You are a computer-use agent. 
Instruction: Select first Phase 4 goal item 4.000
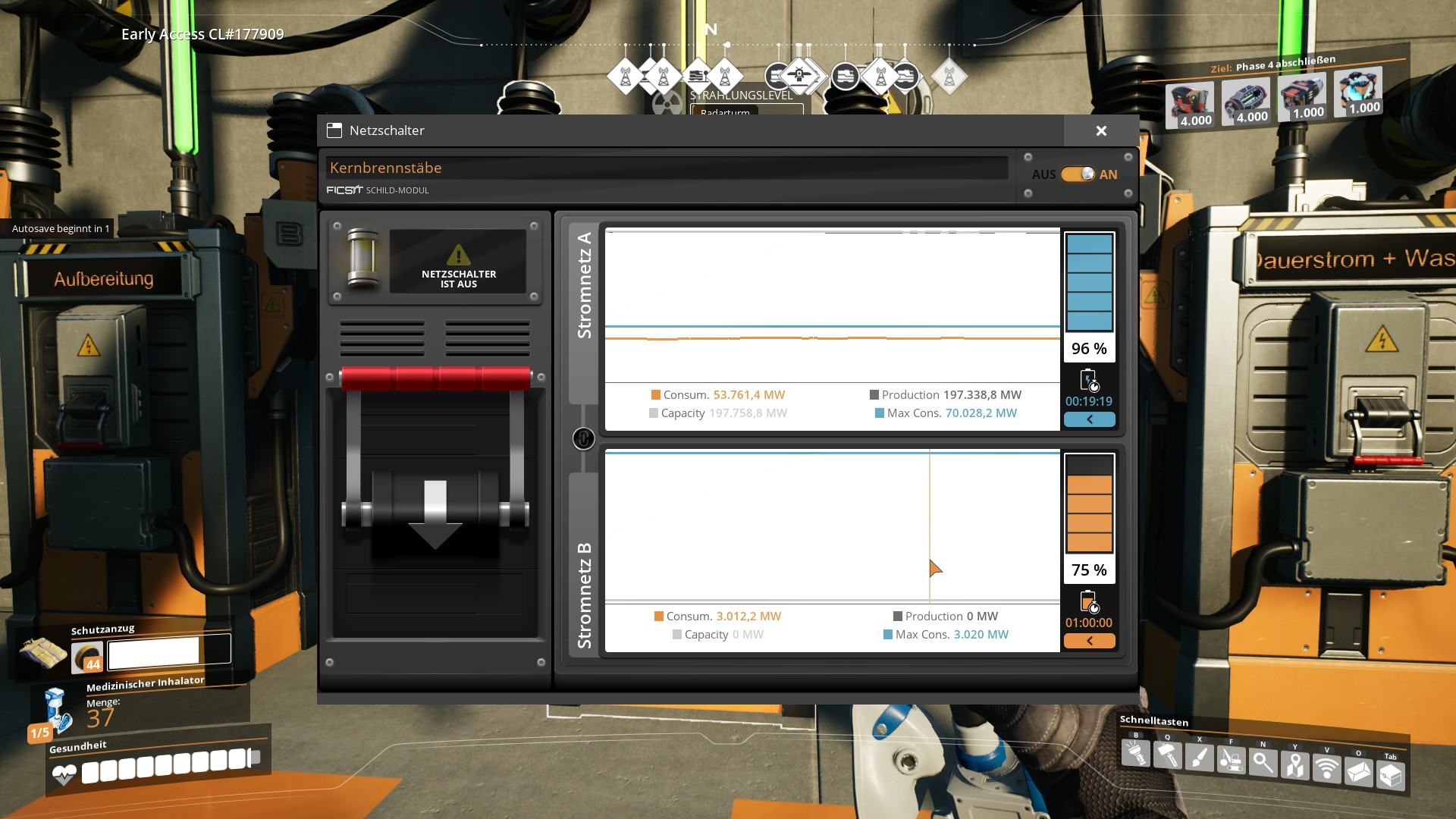coord(1191,105)
